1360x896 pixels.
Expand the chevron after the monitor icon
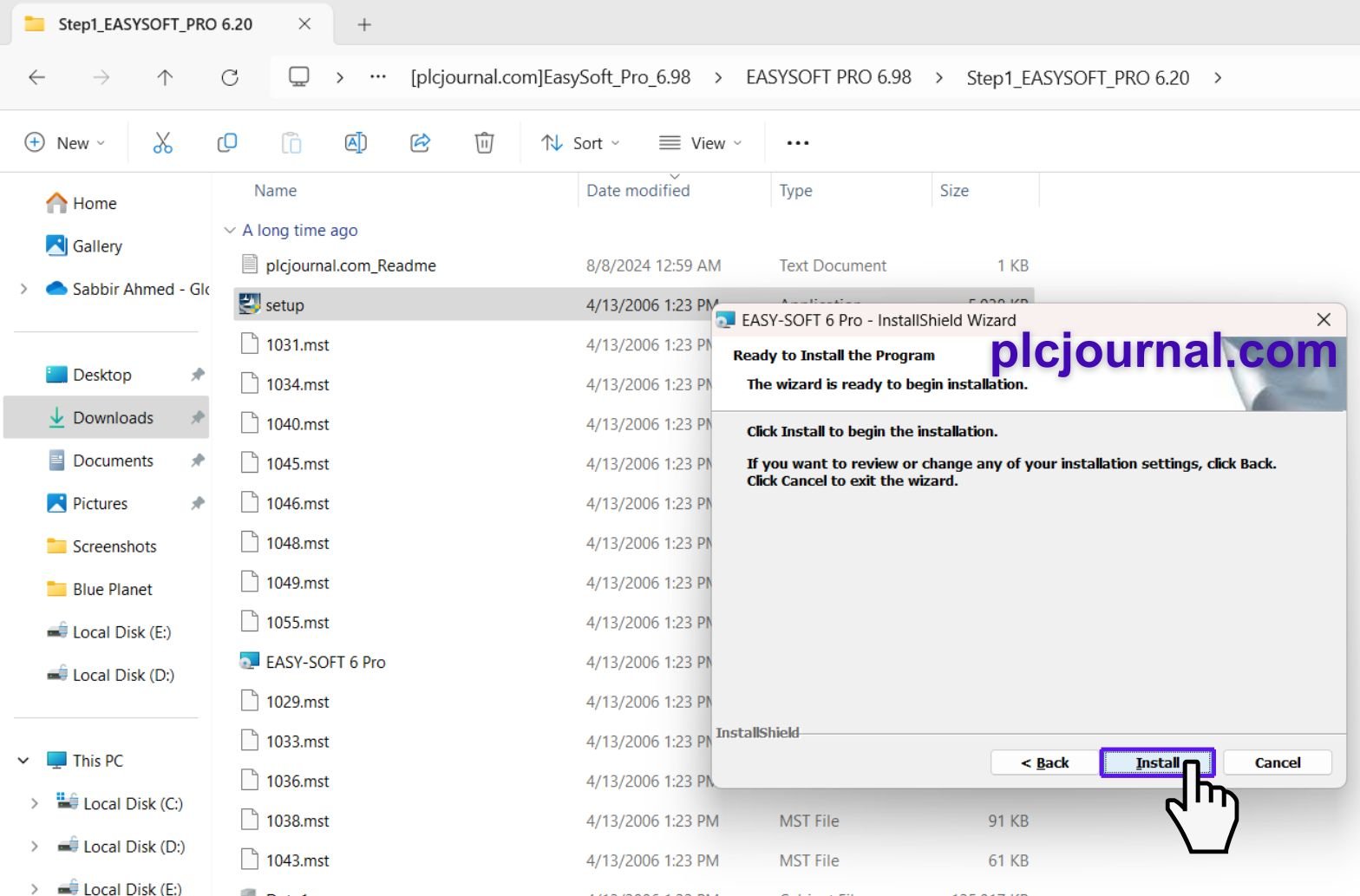click(x=340, y=77)
